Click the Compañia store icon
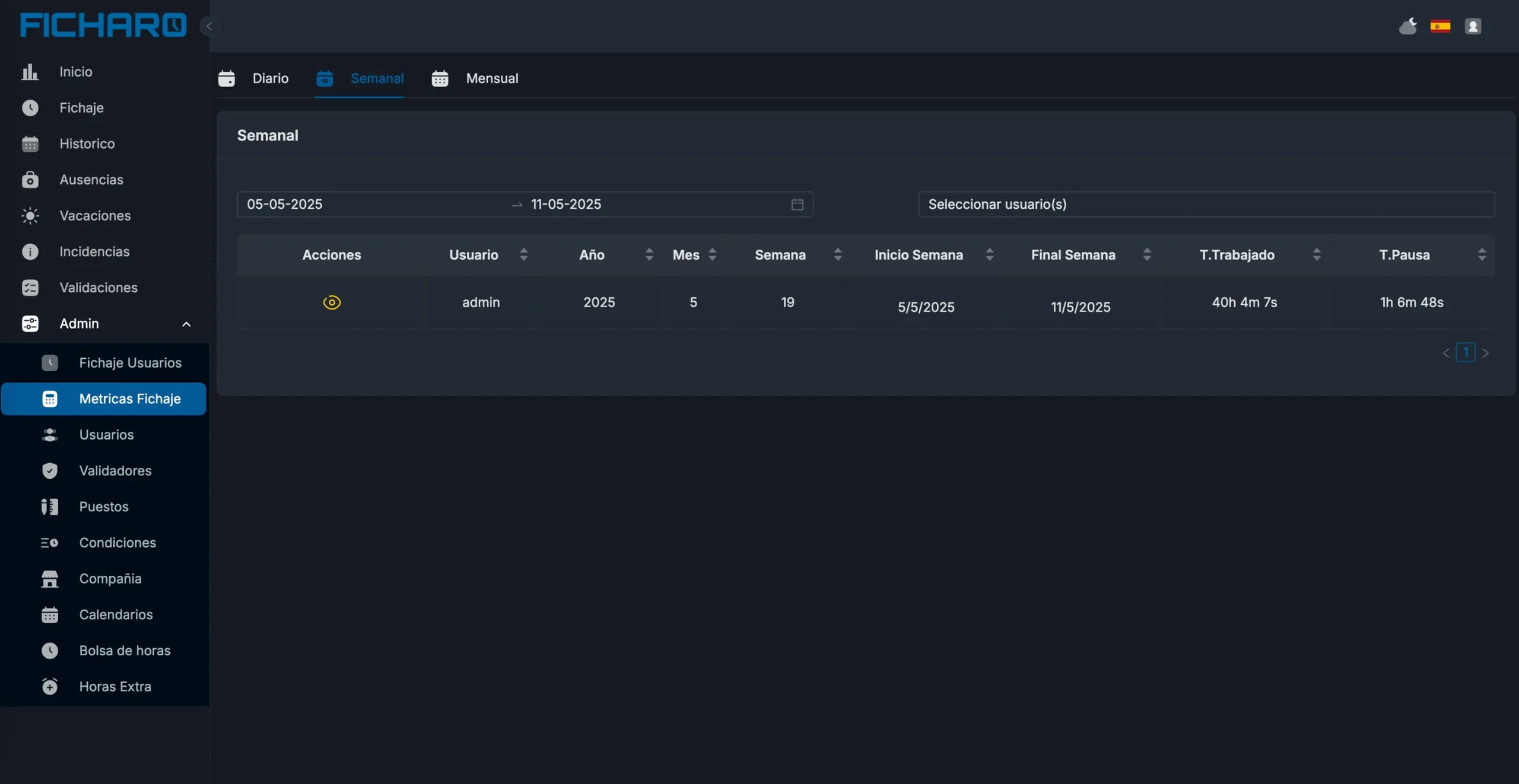This screenshot has width=1519, height=784. point(50,579)
